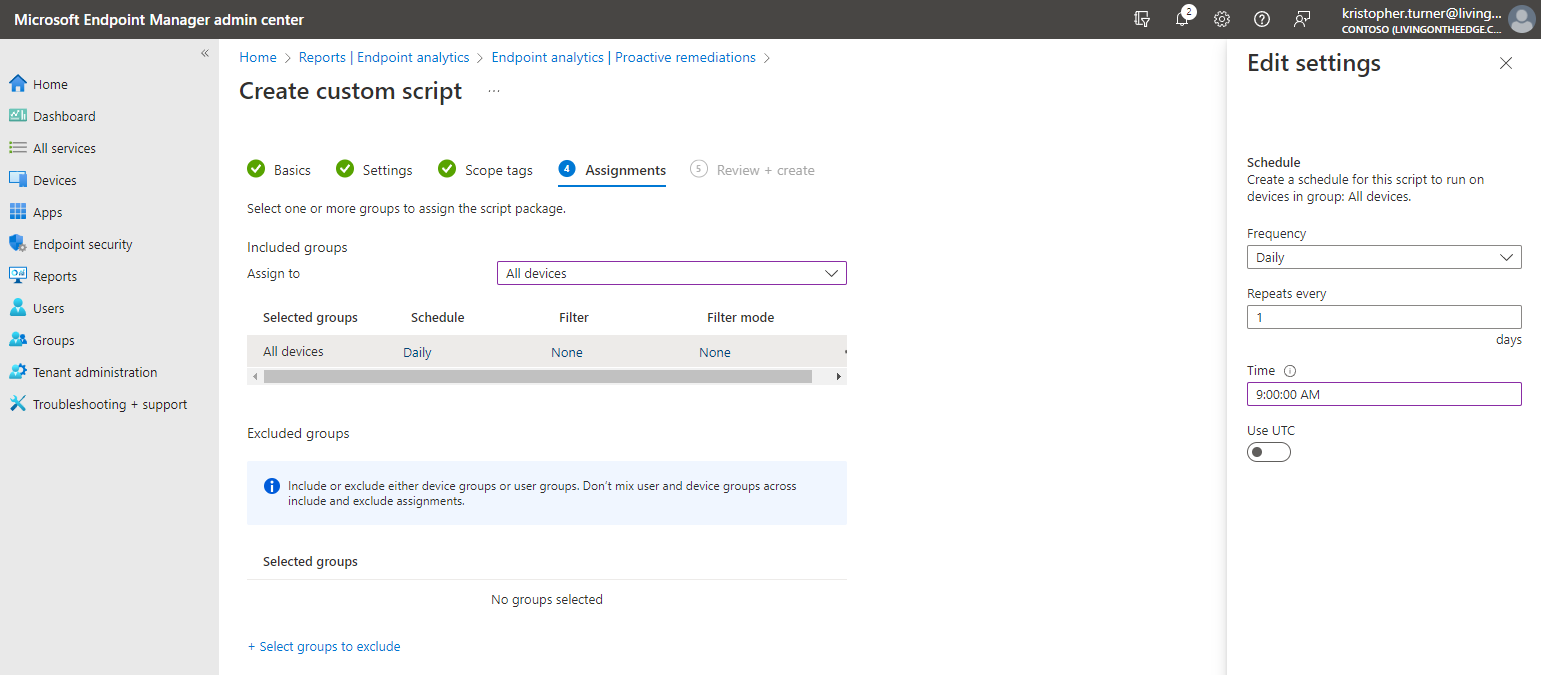Collapse the left navigation sidebar
1541x675 pixels.
tap(205, 53)
